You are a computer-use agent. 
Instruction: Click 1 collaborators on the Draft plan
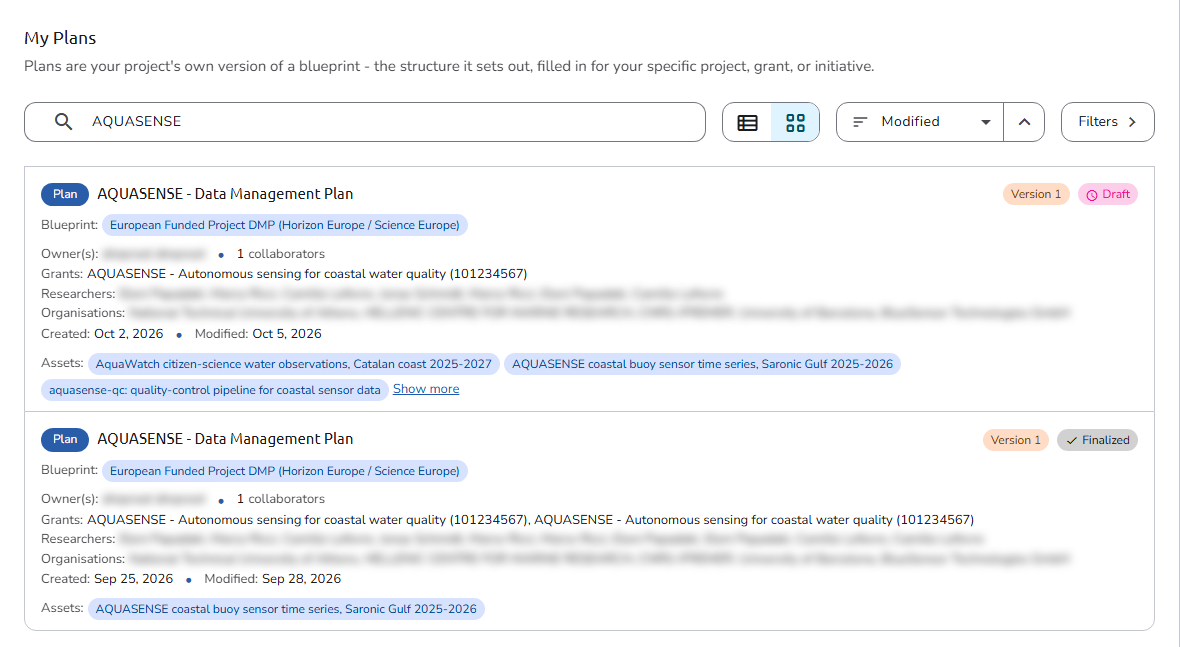point(281,254)
